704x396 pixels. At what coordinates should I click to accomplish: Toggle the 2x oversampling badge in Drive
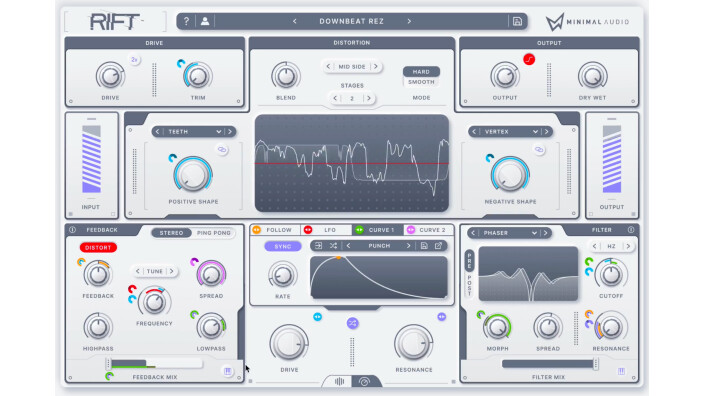[134, 60]
